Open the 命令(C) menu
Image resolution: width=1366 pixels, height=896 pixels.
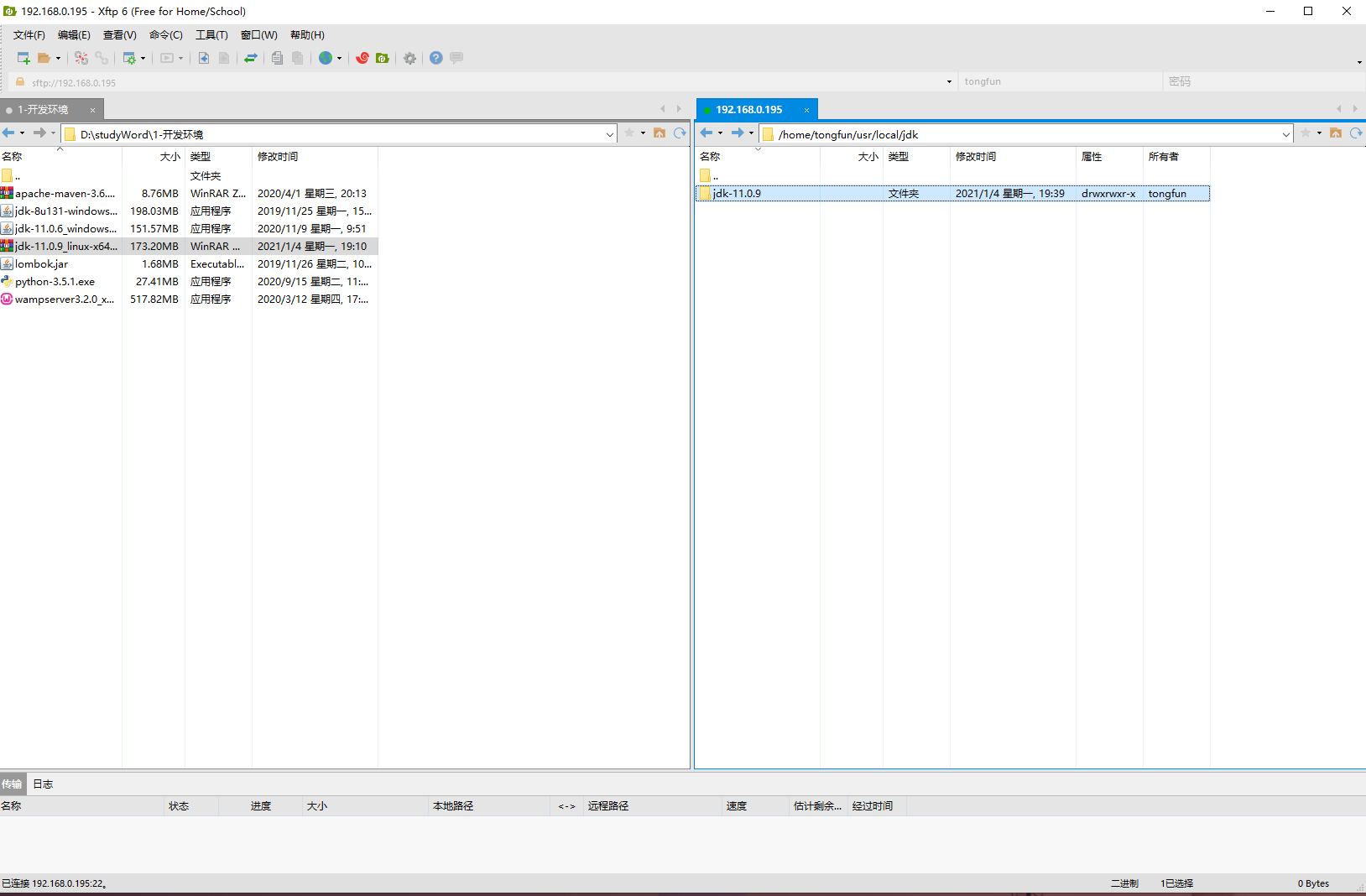coord(166,35)
